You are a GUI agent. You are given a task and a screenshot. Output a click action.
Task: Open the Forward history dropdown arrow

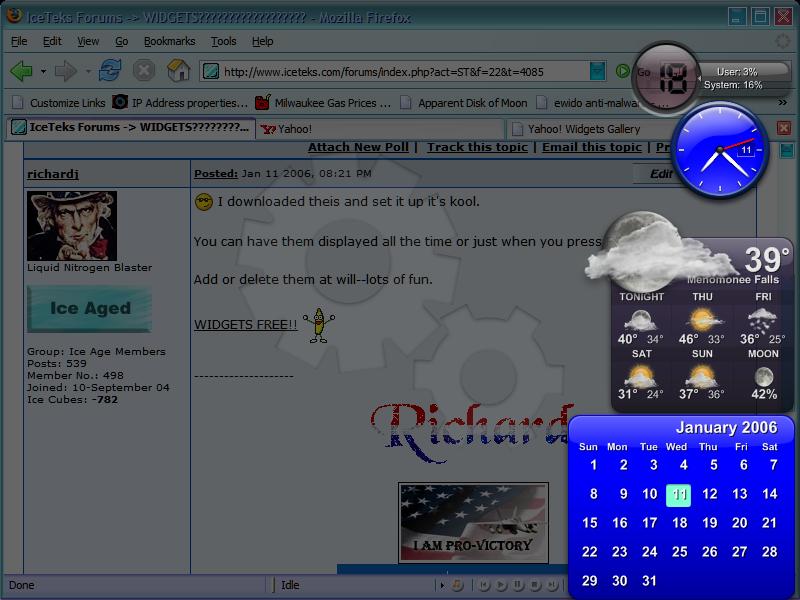[x=88, y=71]
